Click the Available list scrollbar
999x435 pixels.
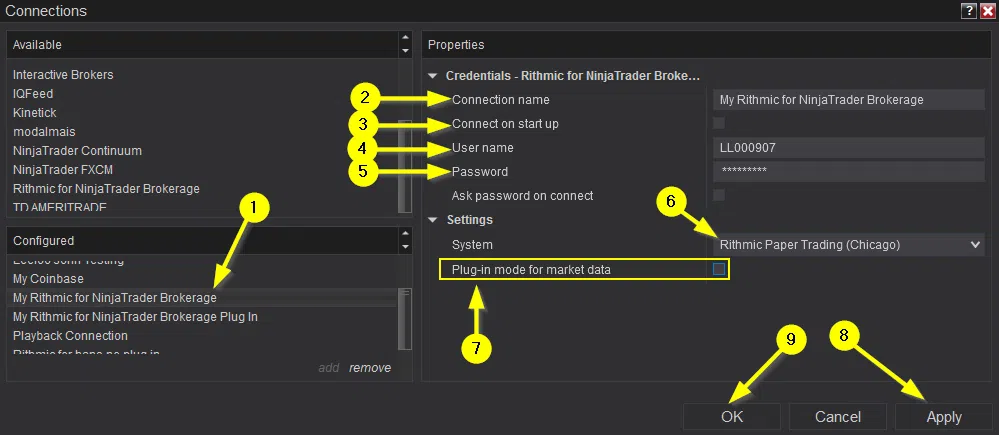(x=405, y=167)
